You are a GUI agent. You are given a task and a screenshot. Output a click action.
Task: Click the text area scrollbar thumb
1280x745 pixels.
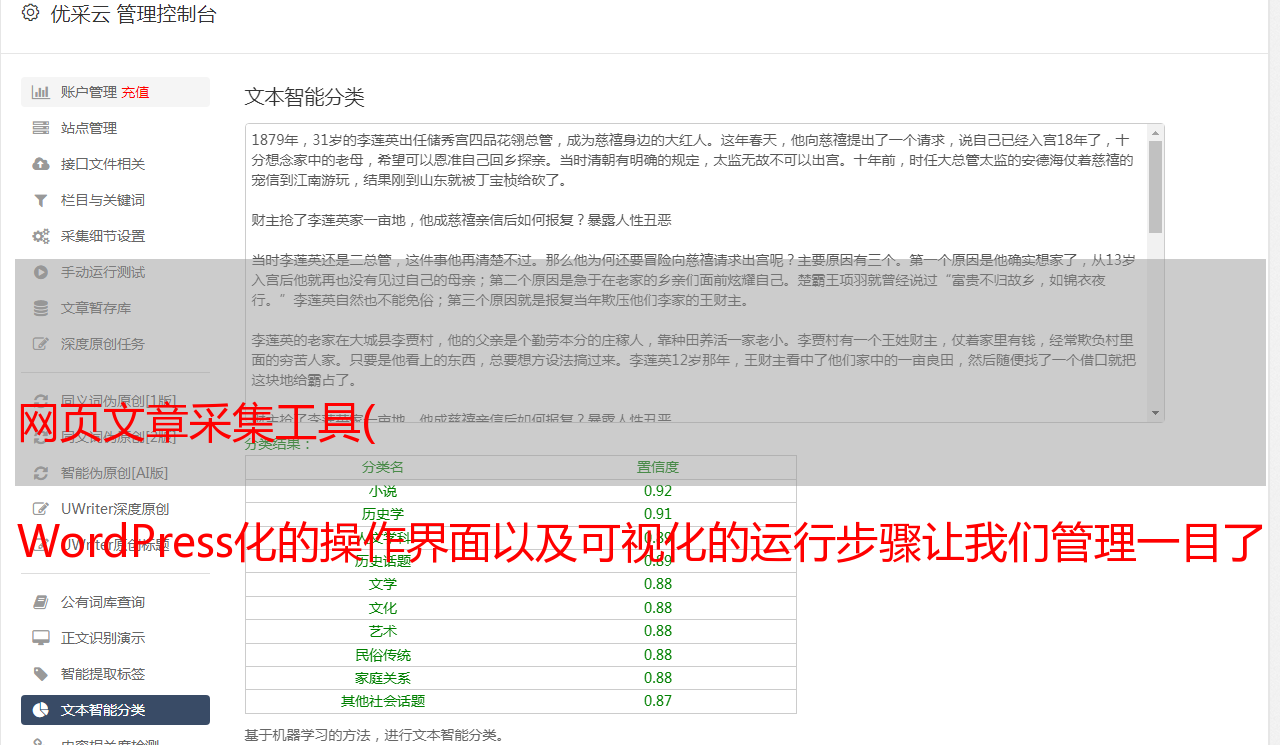[1155, 186]
